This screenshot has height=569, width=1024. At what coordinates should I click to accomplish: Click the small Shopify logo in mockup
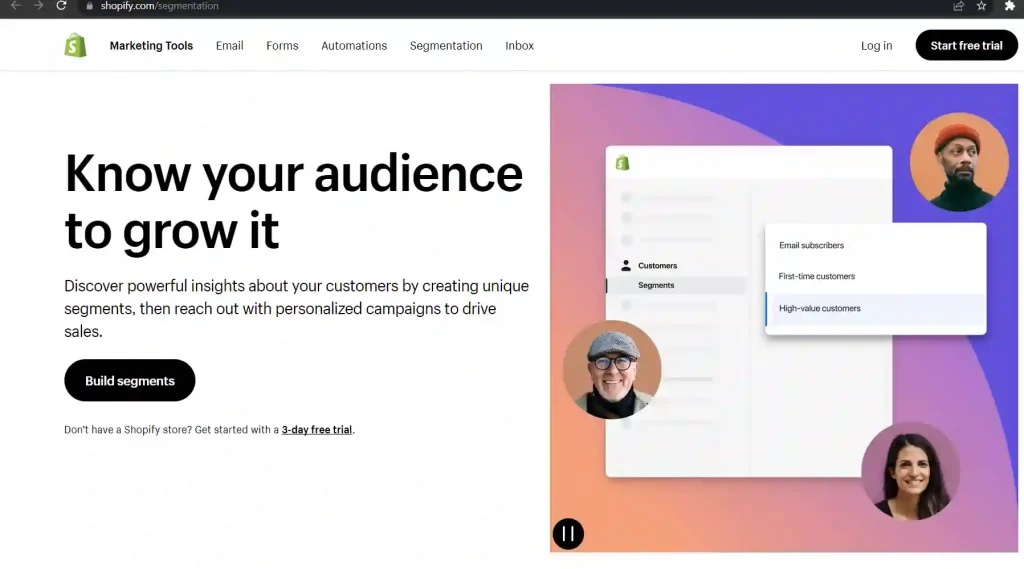(622, 163)
